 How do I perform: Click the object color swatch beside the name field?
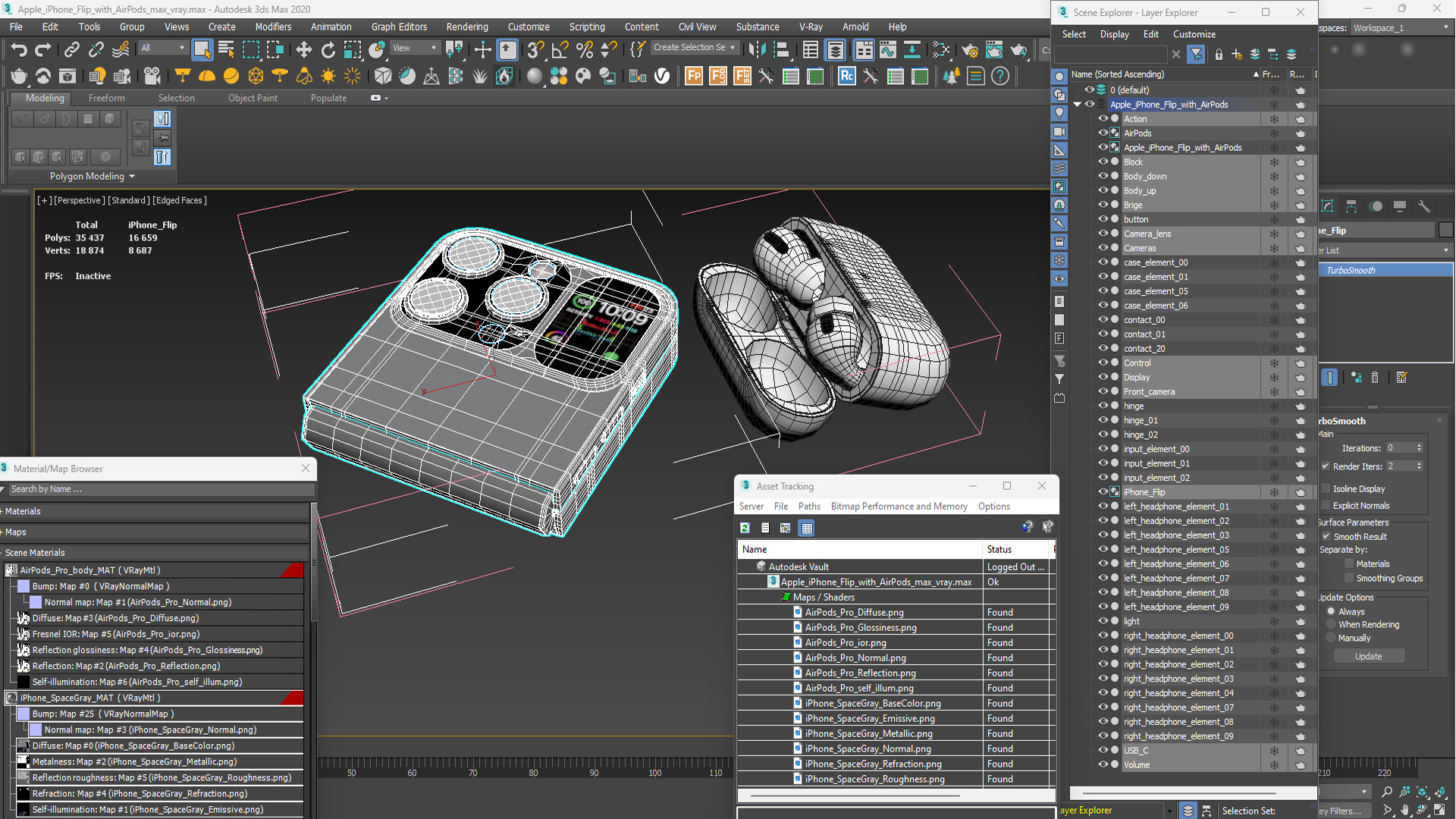[1445, 231]
